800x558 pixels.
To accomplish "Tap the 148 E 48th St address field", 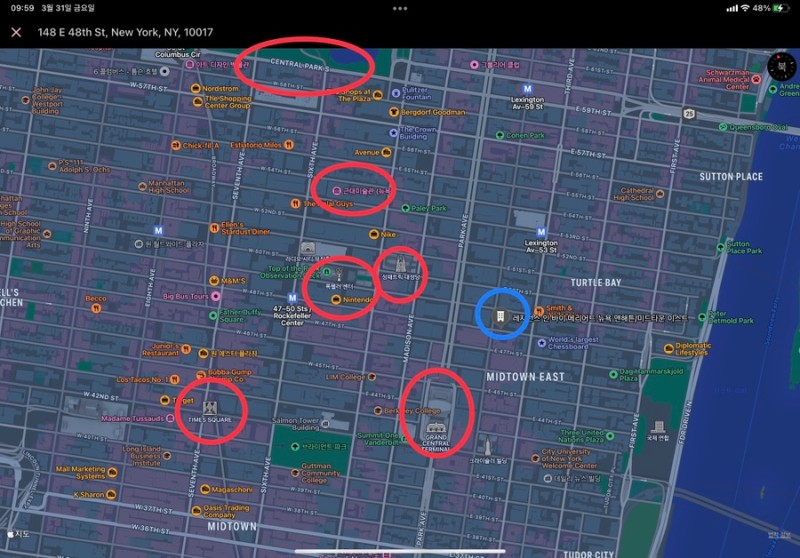I will point(125,32).
